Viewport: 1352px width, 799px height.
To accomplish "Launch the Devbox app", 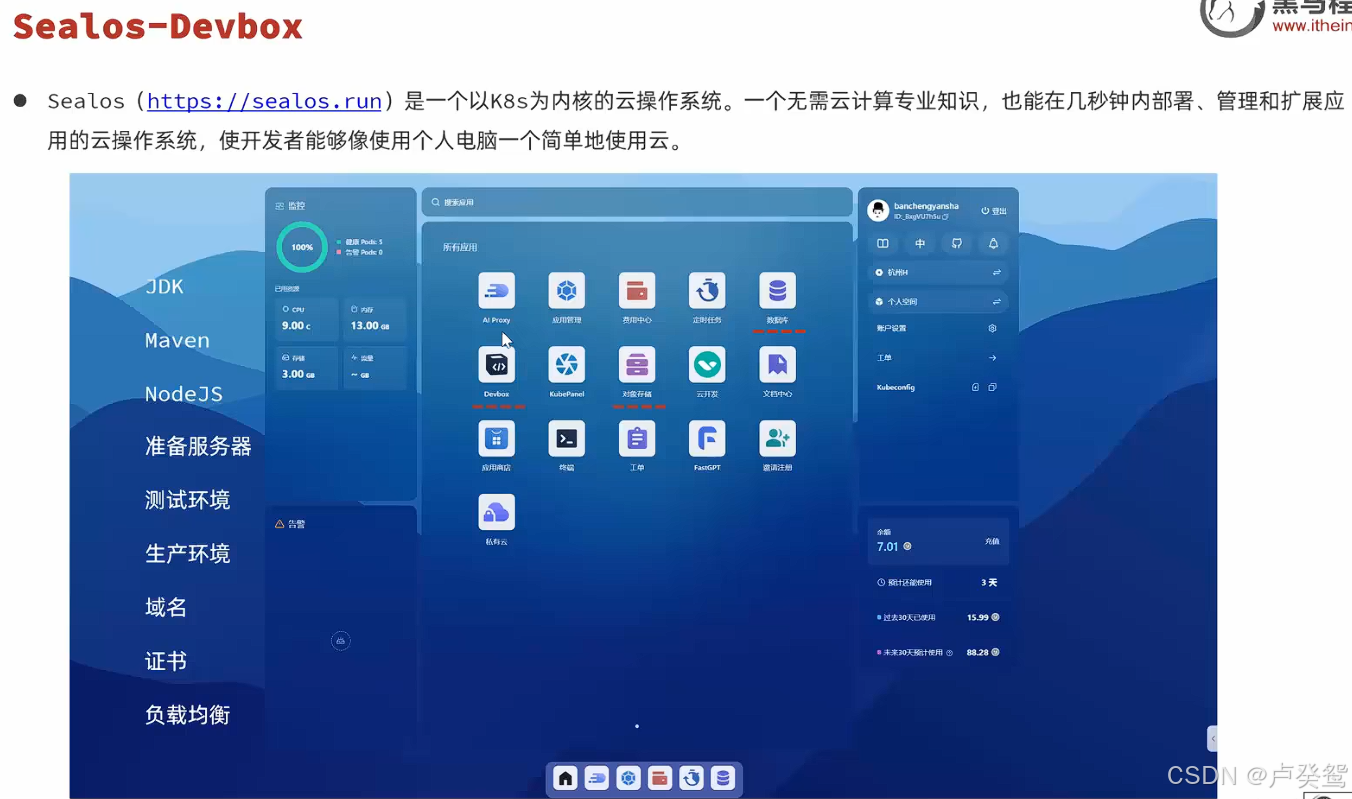I will point(497,365).
